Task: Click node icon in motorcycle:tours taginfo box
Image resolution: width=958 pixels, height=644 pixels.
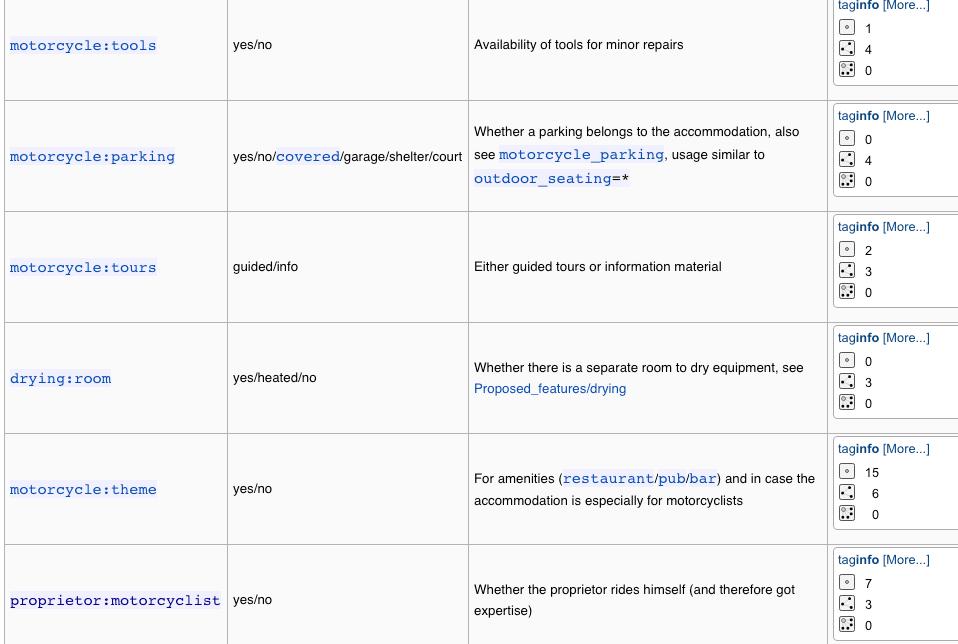Action: coord(847,250)
